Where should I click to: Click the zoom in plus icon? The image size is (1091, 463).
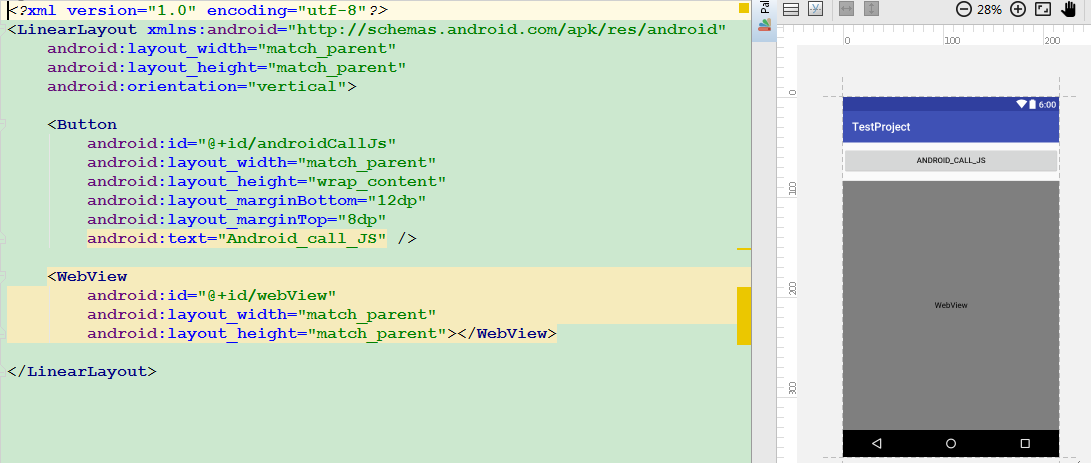coord(1018,9)
